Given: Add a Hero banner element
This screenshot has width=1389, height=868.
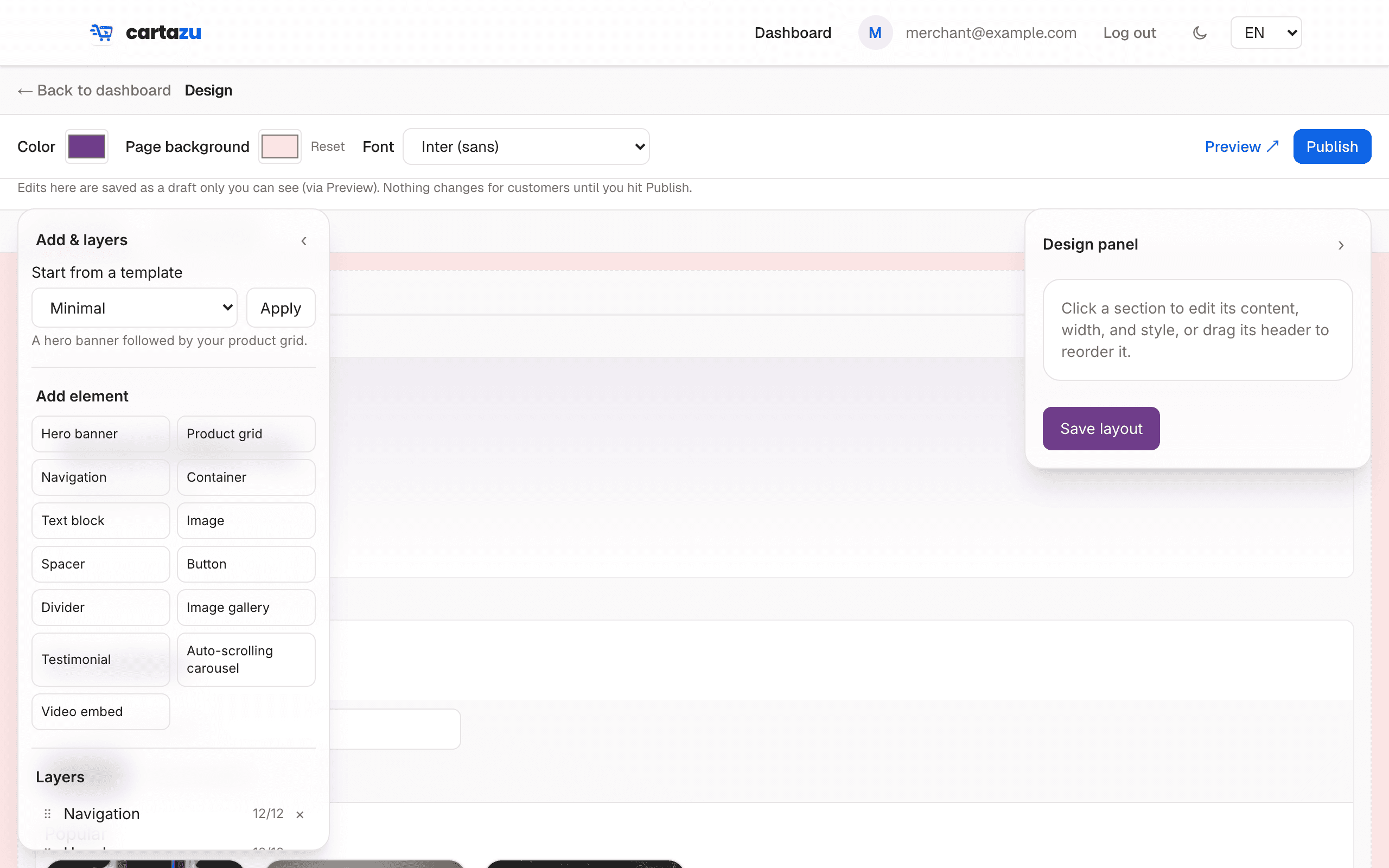Looking at the screenshot, I should pos(100,433).
